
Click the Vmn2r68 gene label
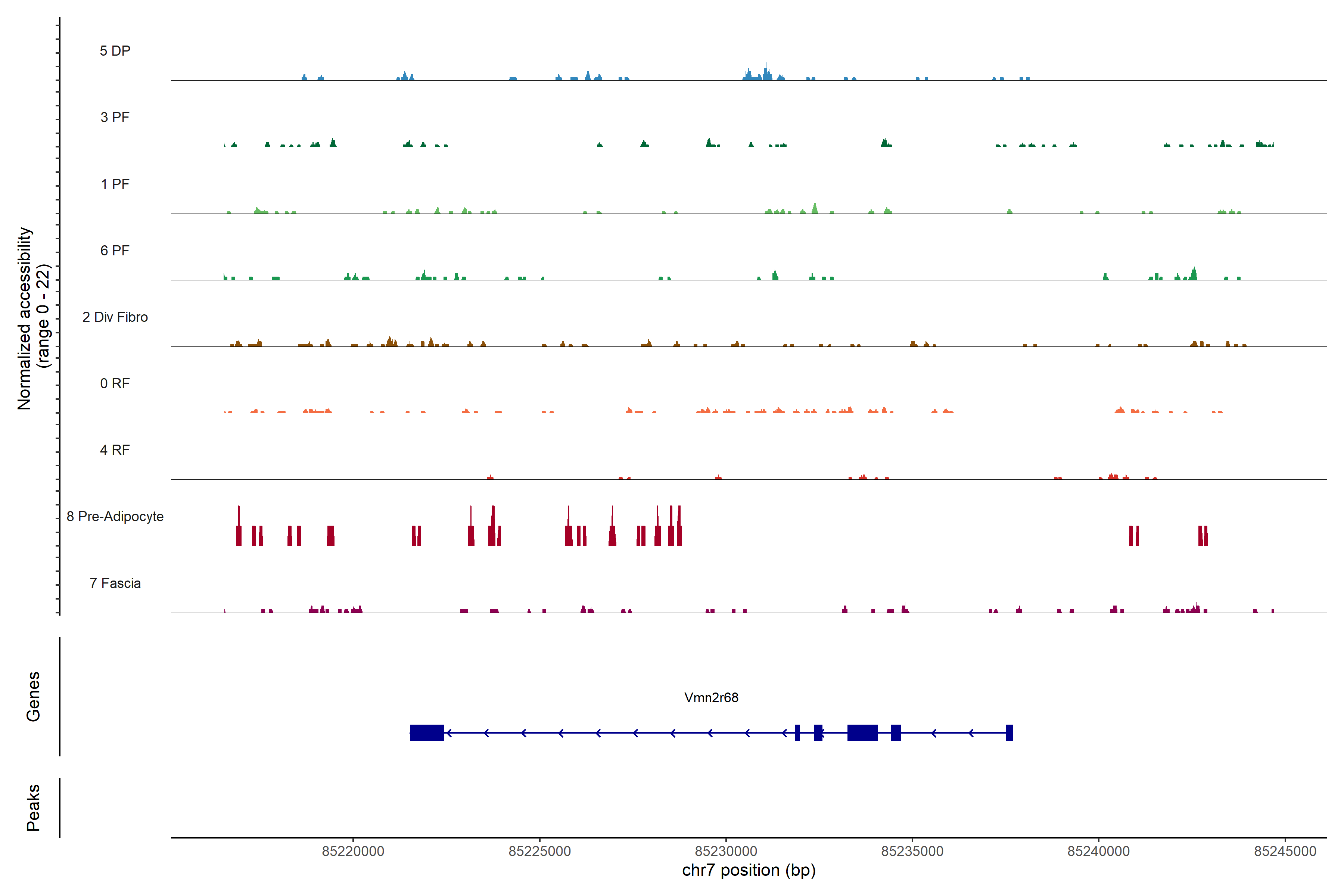click(711, 697)
